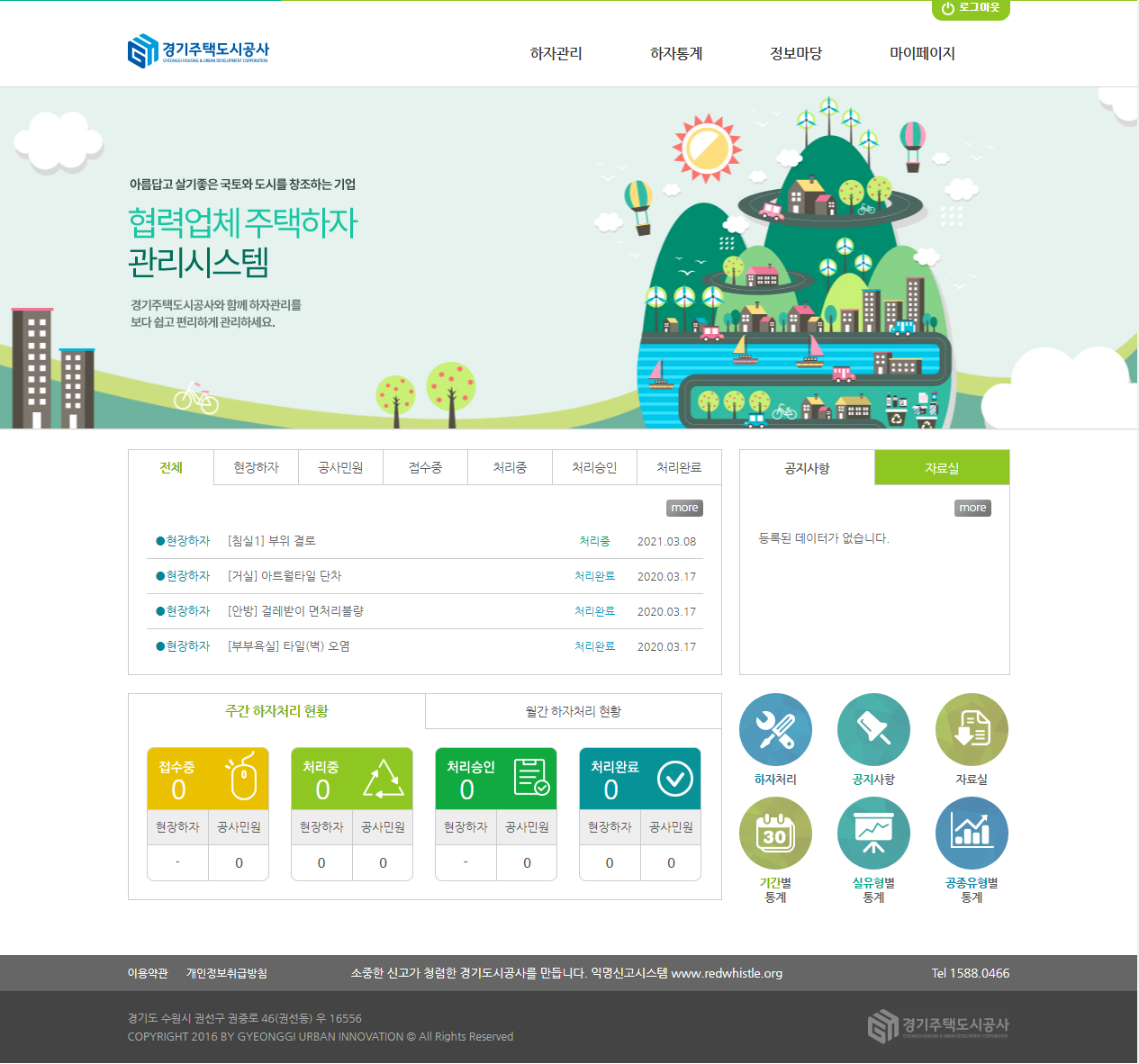Click the 경기주택도시공사 header logo

(x=199, y=52)
